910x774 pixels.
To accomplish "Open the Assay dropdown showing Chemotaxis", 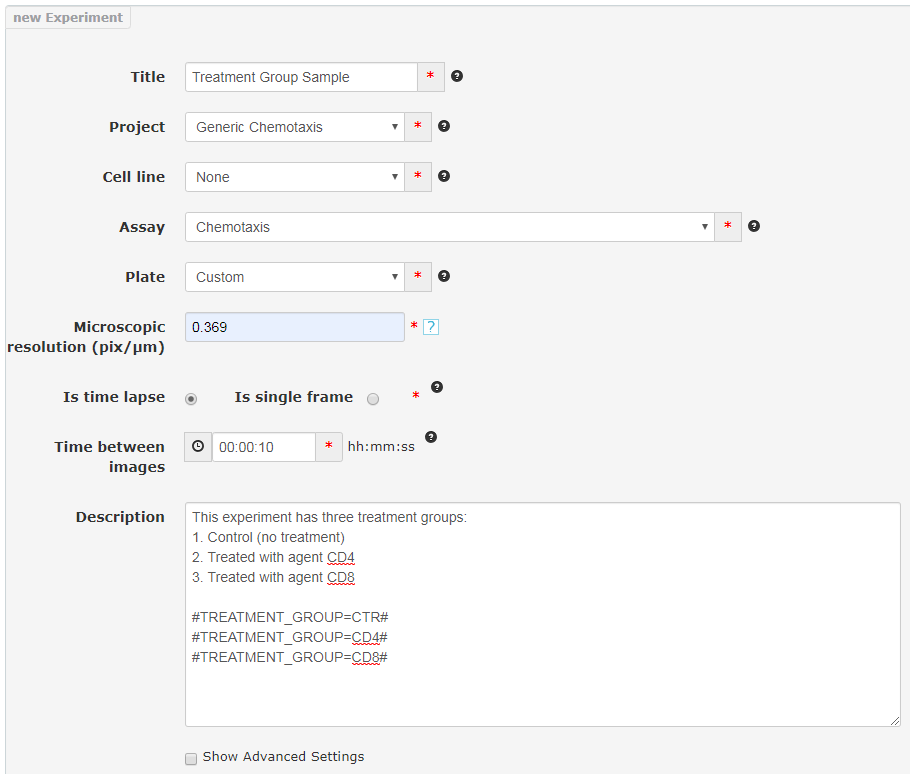I will click(x=450, y=227).
